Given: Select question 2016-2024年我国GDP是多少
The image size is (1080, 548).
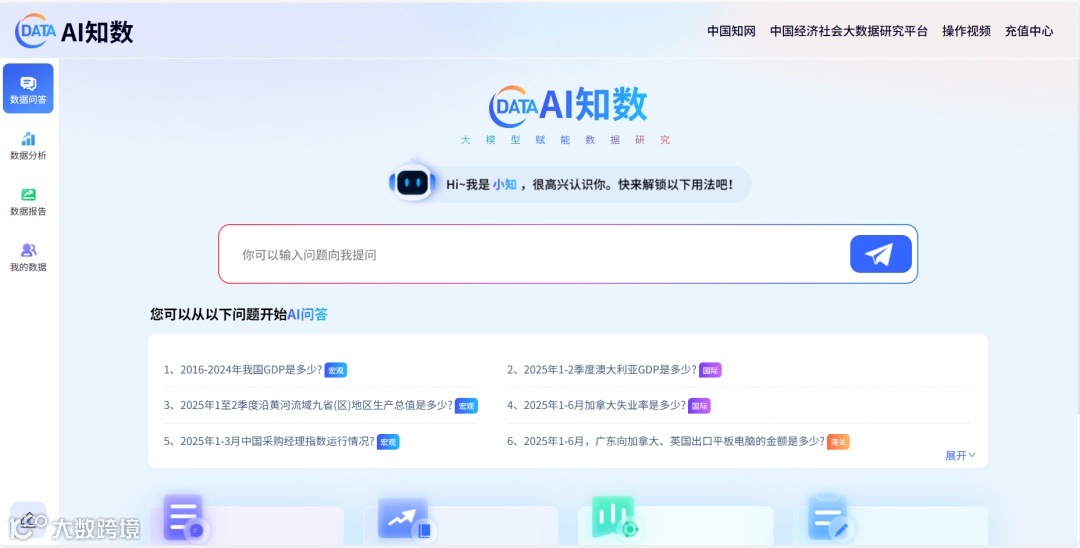Looking at the screenshot, I should pyautogui.click(x=243, y=370).
